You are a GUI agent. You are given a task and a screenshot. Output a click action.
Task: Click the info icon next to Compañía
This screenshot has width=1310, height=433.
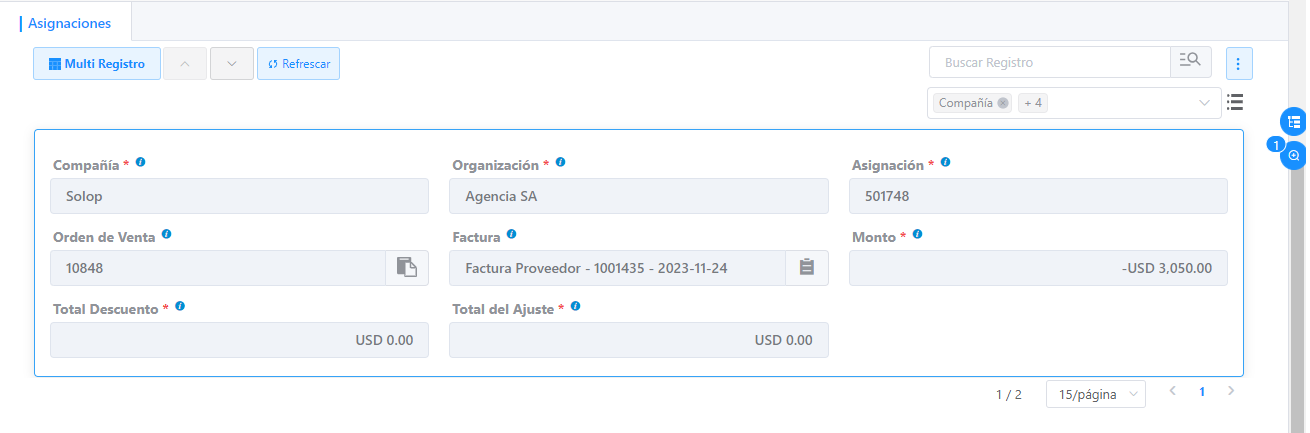coord(140,162)
